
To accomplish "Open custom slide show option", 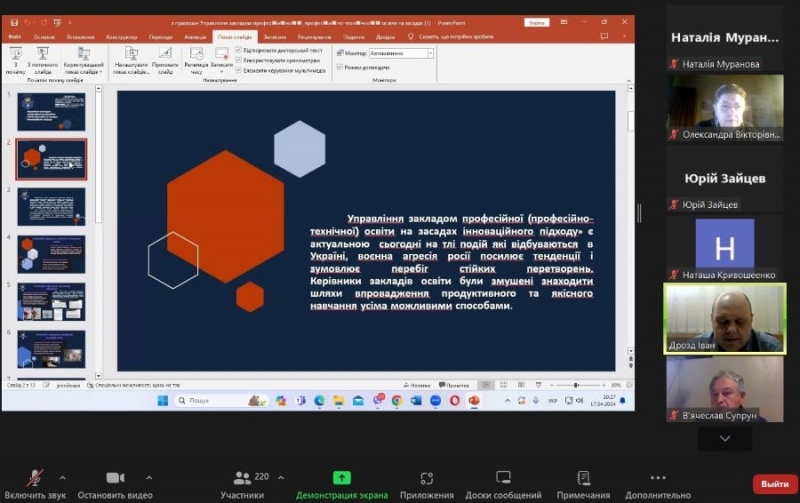I will tap(84, 61).
